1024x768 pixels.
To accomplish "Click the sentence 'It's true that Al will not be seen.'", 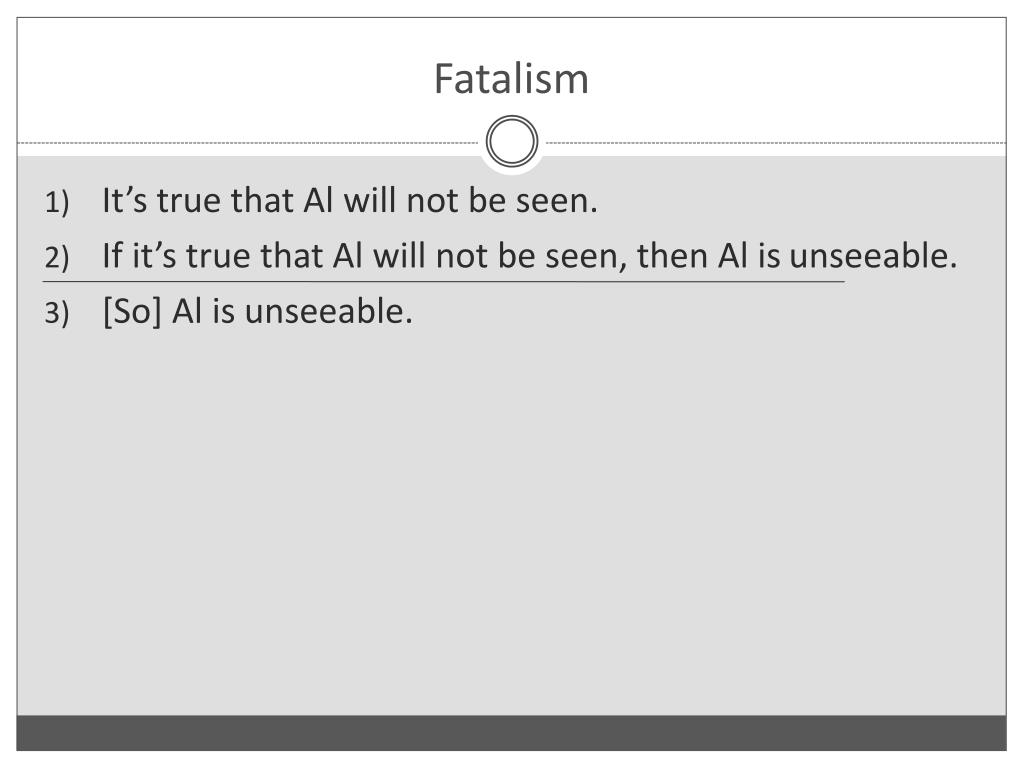I will point(350,200).
